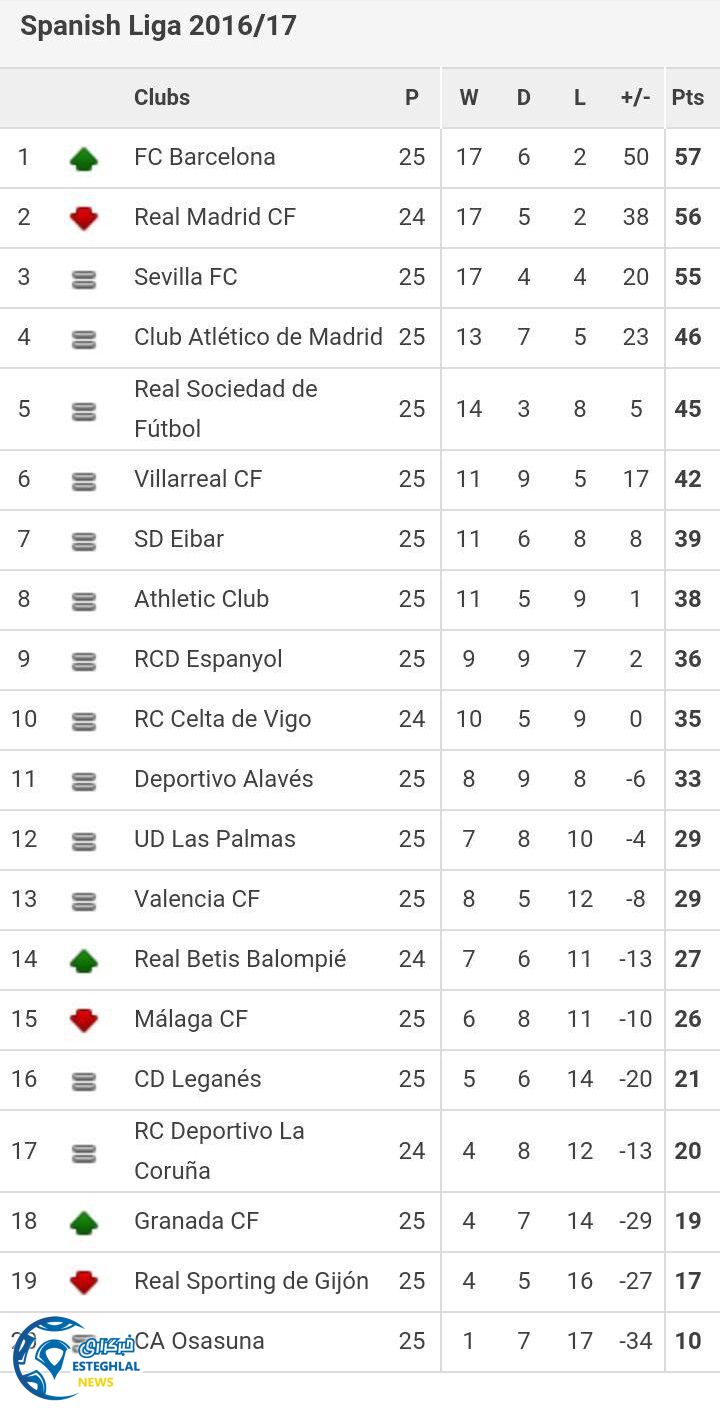Click the red down arrow beside Real Sporting de Gijón

[x=84, y=1282]
